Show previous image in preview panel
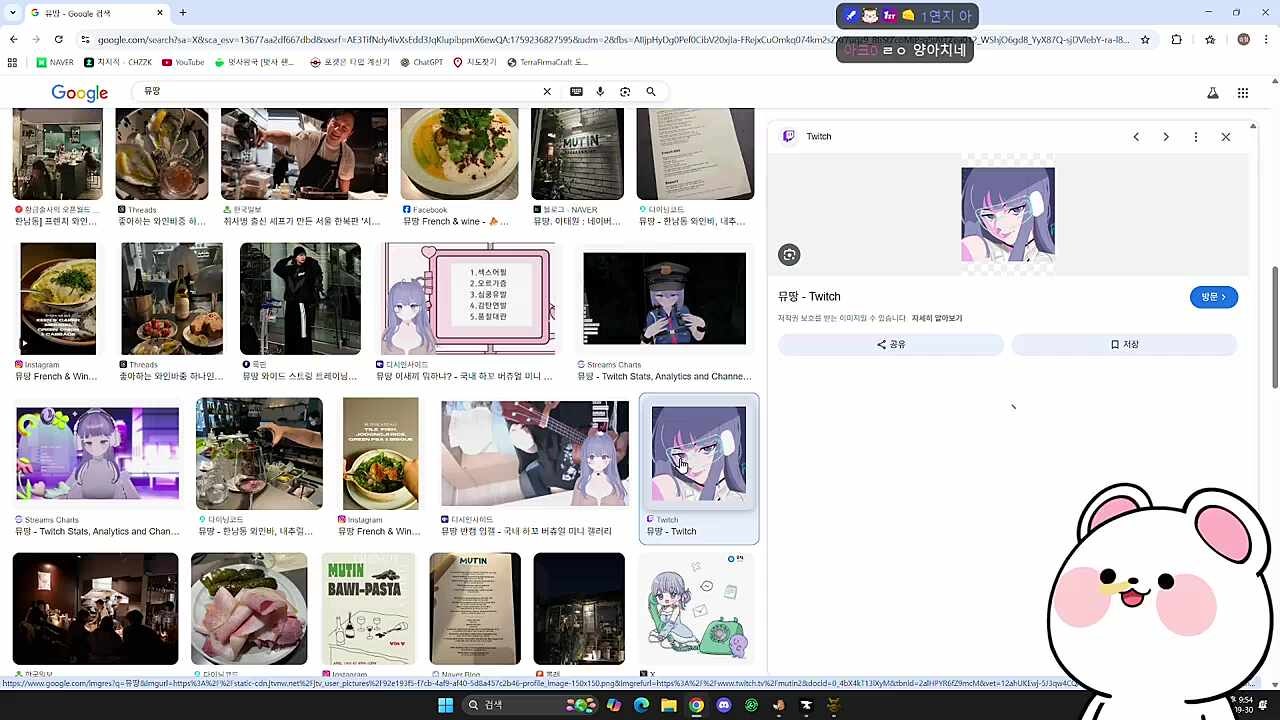 pyautogui.click(x=1136, y=137)
